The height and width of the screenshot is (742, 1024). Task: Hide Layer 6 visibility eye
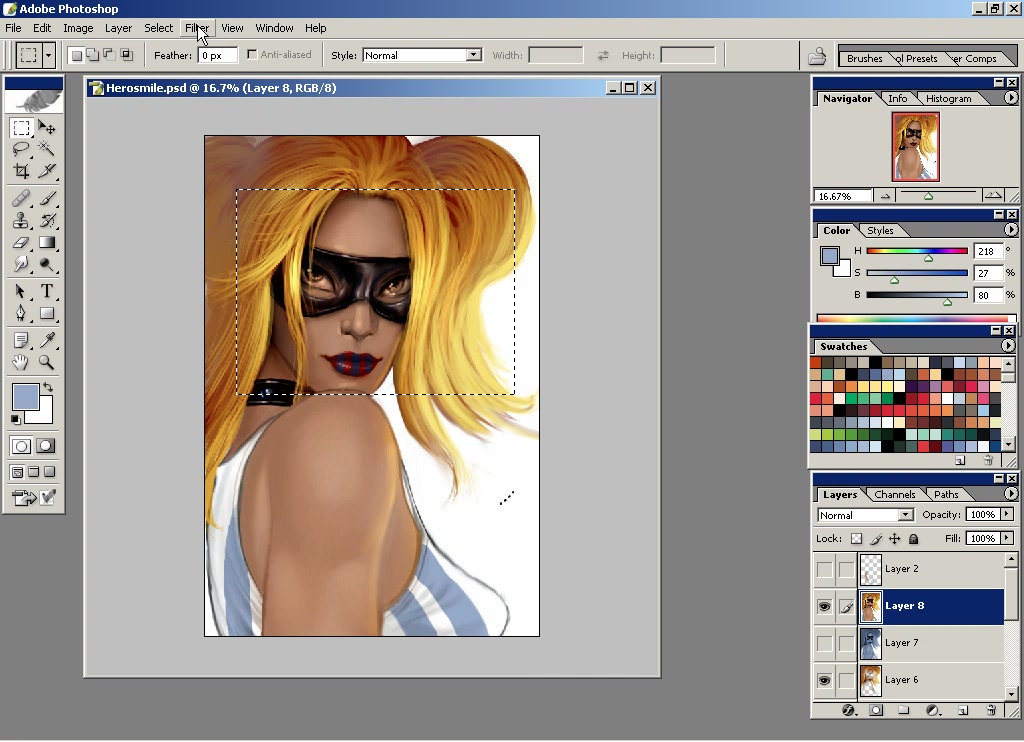coord(825,681)
